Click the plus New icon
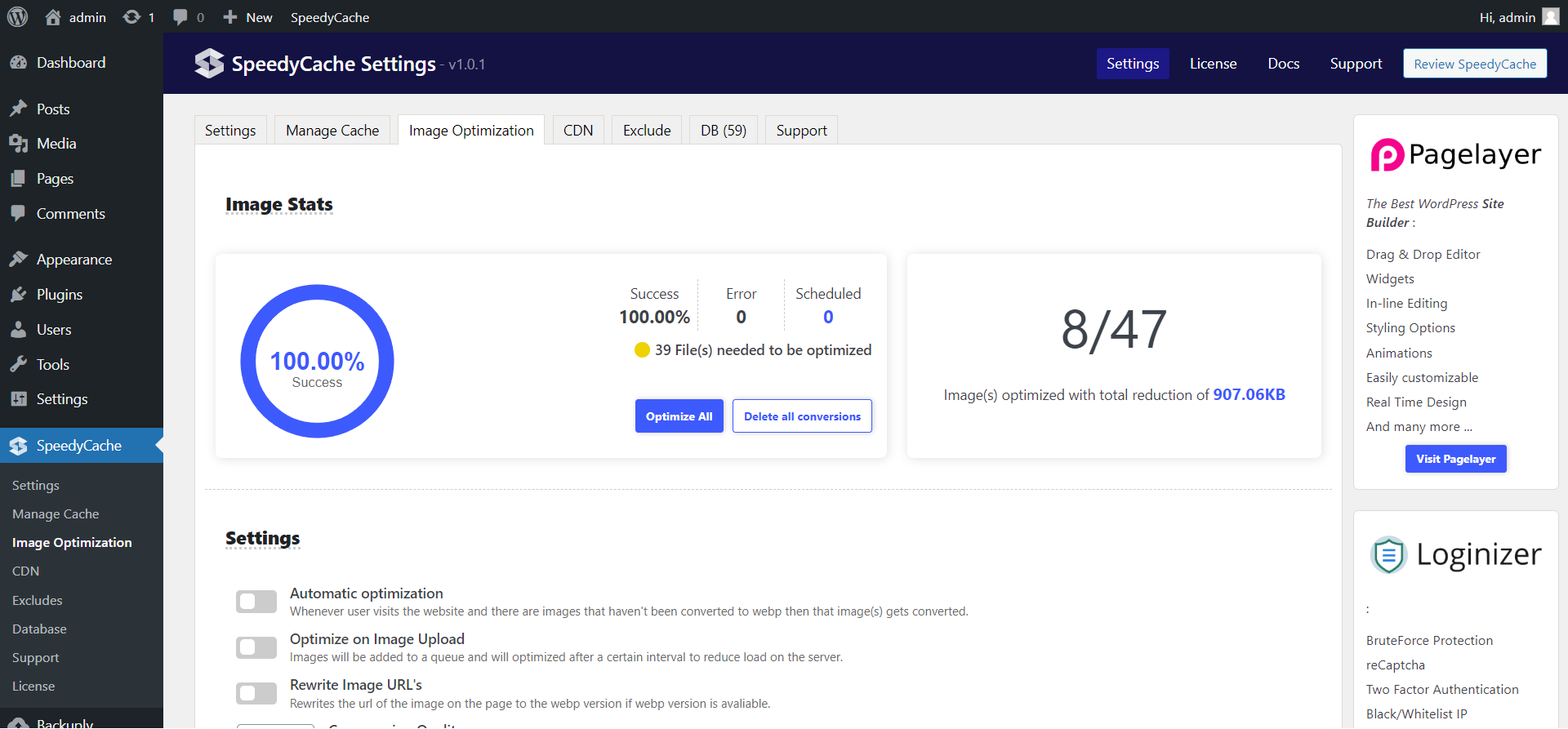Image resolution: width=1568 pixels, height=729 pixels. 230,17
